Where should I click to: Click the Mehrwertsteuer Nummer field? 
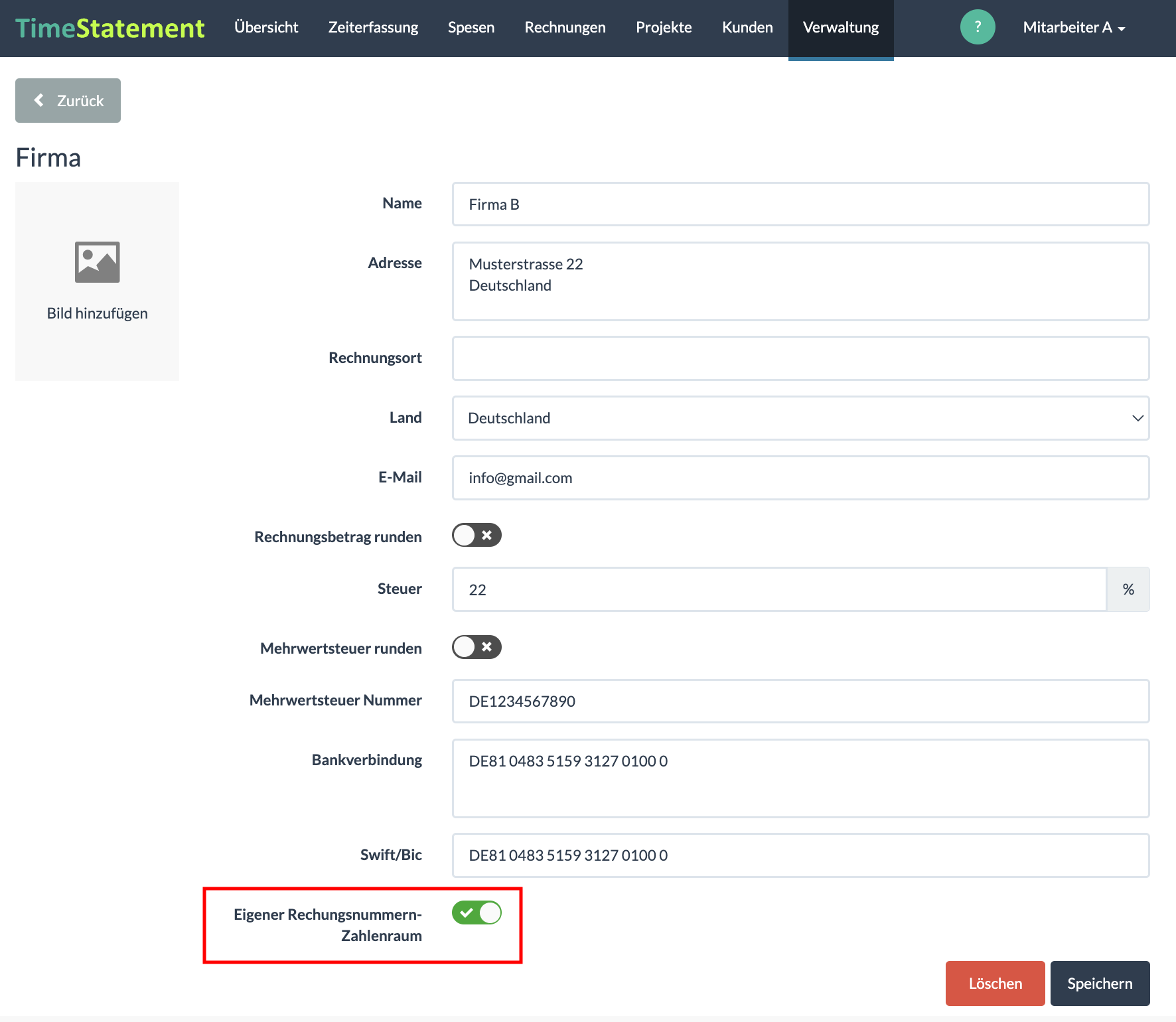pos(800,701)
